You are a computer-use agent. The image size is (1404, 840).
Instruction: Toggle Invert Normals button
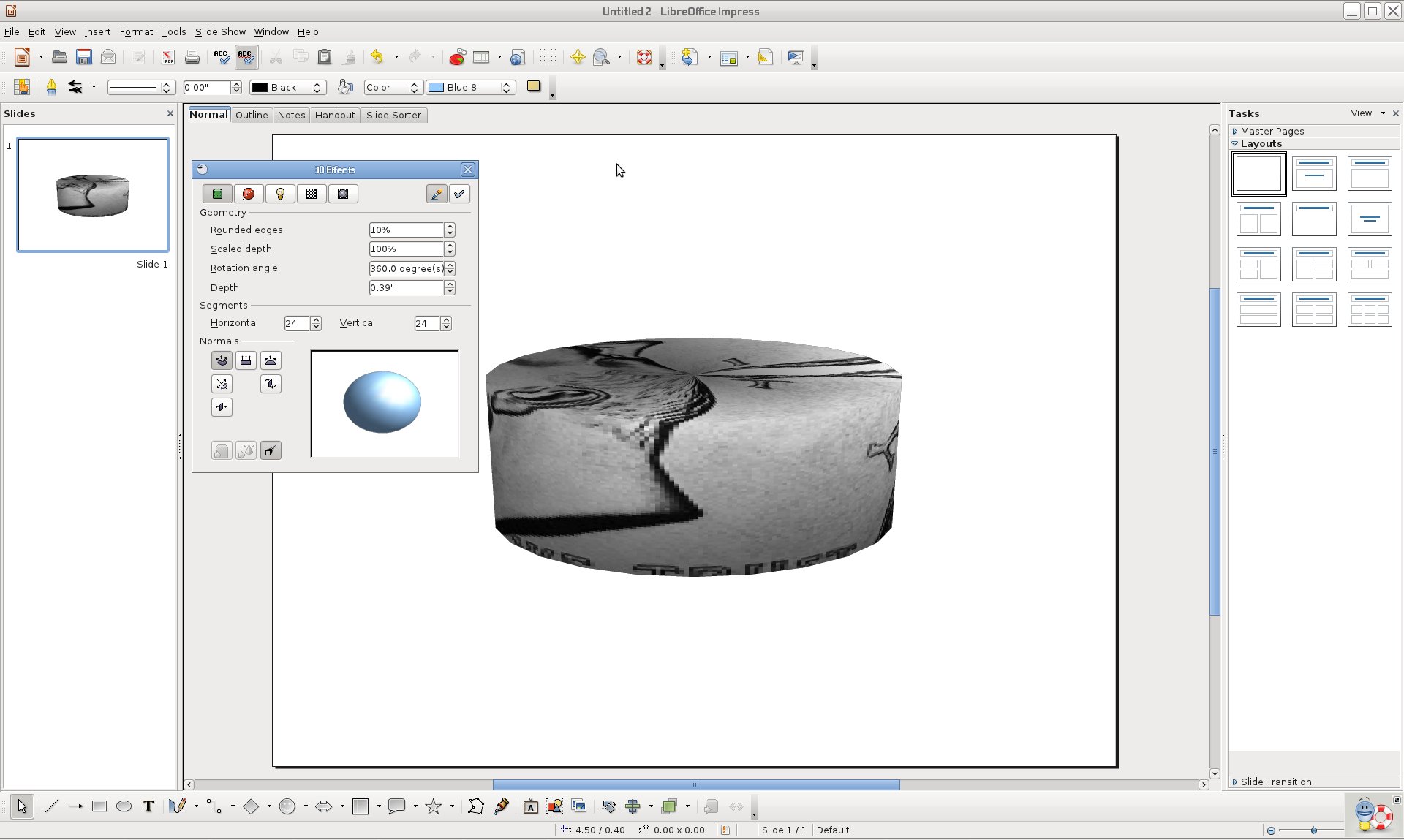point(222,384)
